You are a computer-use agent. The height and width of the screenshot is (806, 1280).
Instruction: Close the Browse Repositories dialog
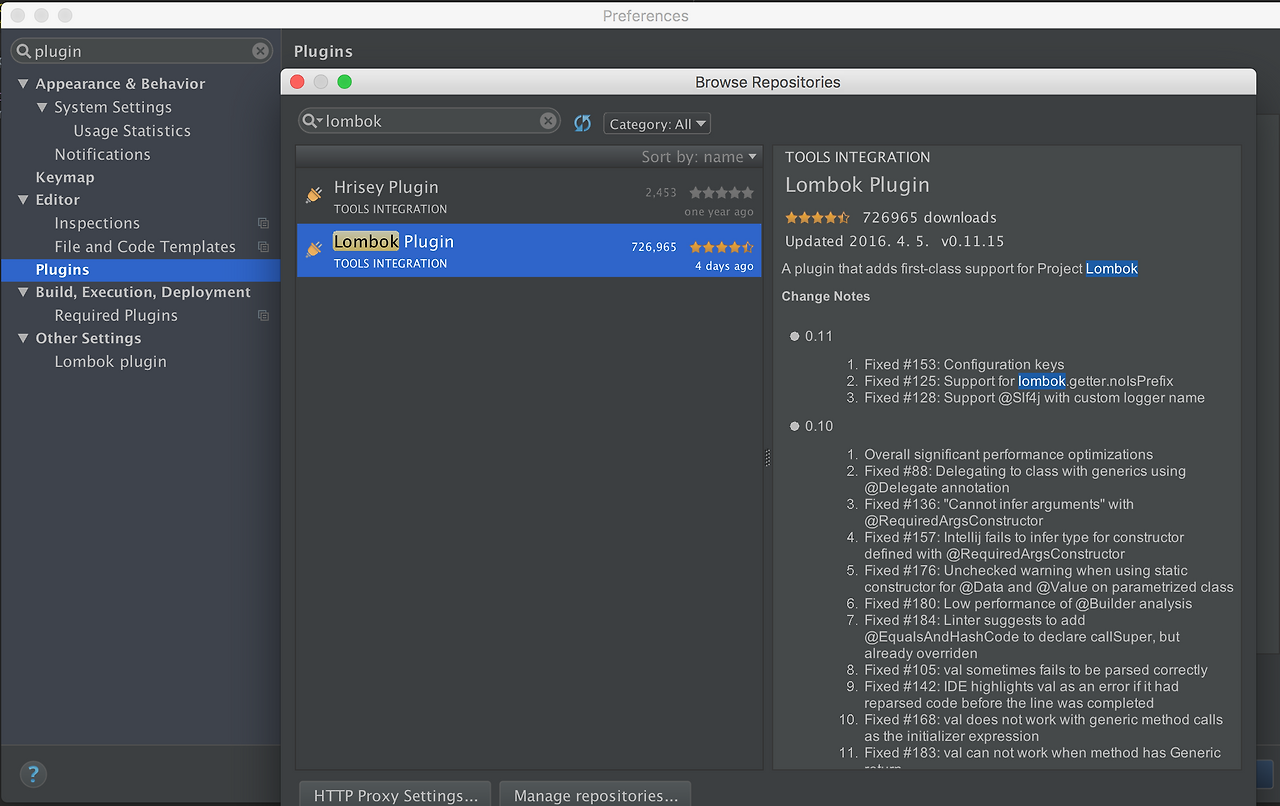pyautogui.click(x=296, y=82)
